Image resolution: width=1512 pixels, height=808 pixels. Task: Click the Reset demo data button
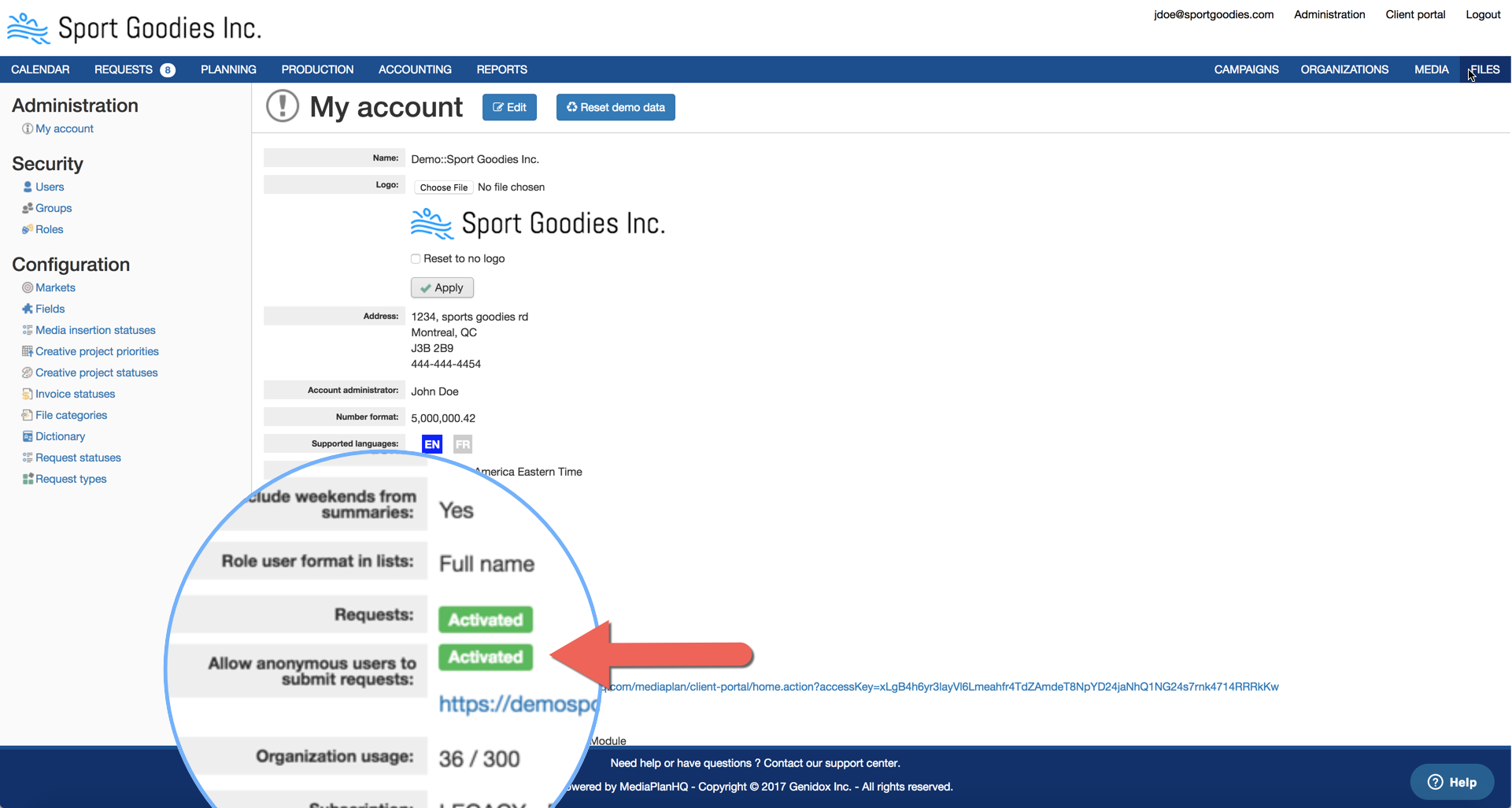click(616, 108)
